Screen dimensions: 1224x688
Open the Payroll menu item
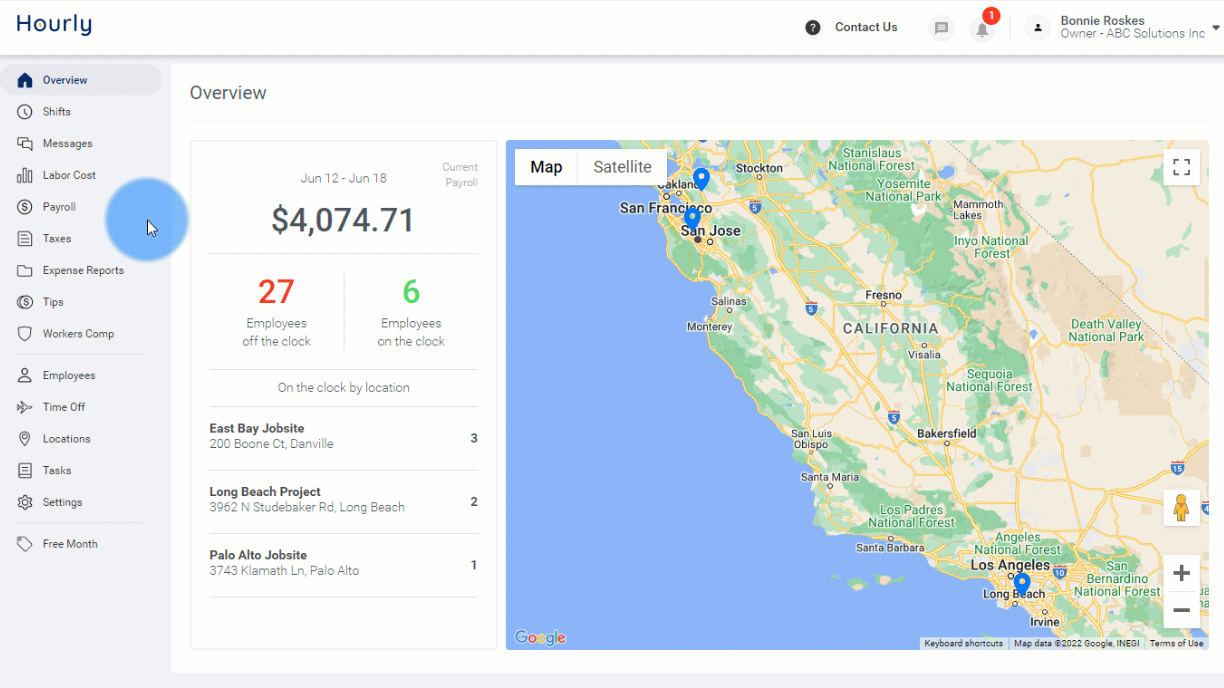click(81, 207)
